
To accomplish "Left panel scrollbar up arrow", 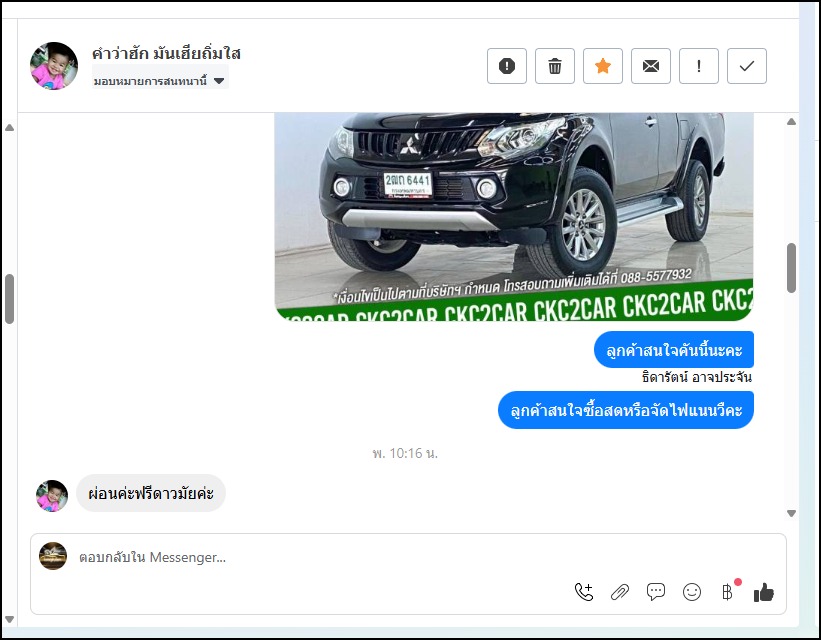I will (9, 127).
